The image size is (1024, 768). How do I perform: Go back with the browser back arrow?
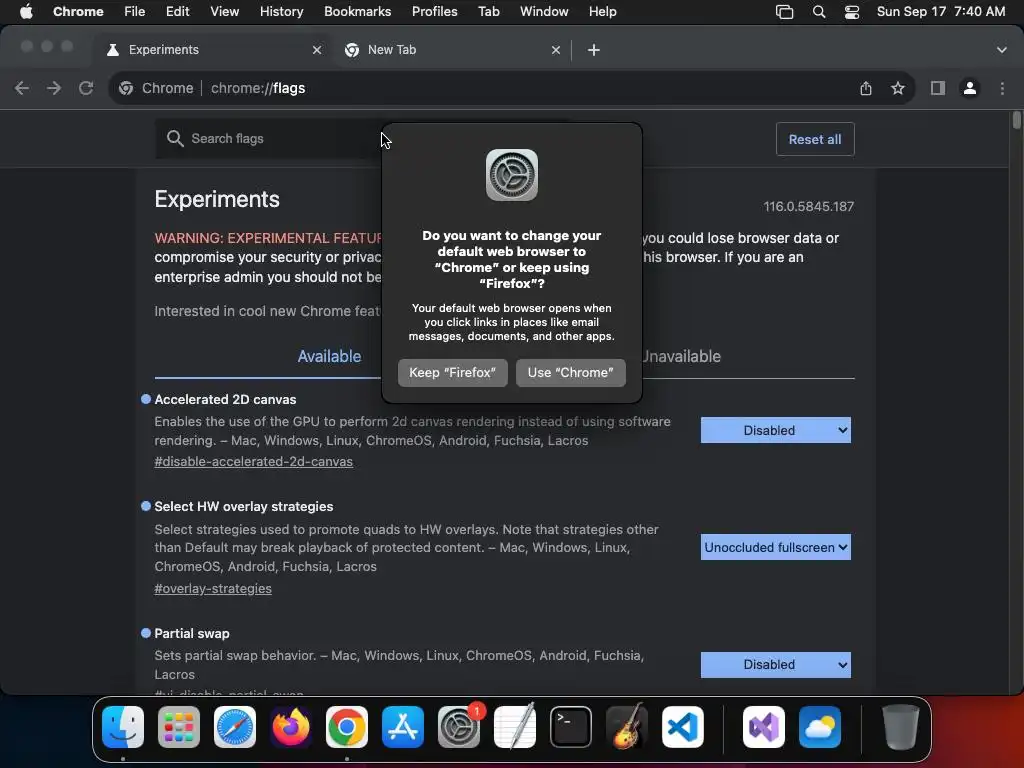tap(22, 88)
